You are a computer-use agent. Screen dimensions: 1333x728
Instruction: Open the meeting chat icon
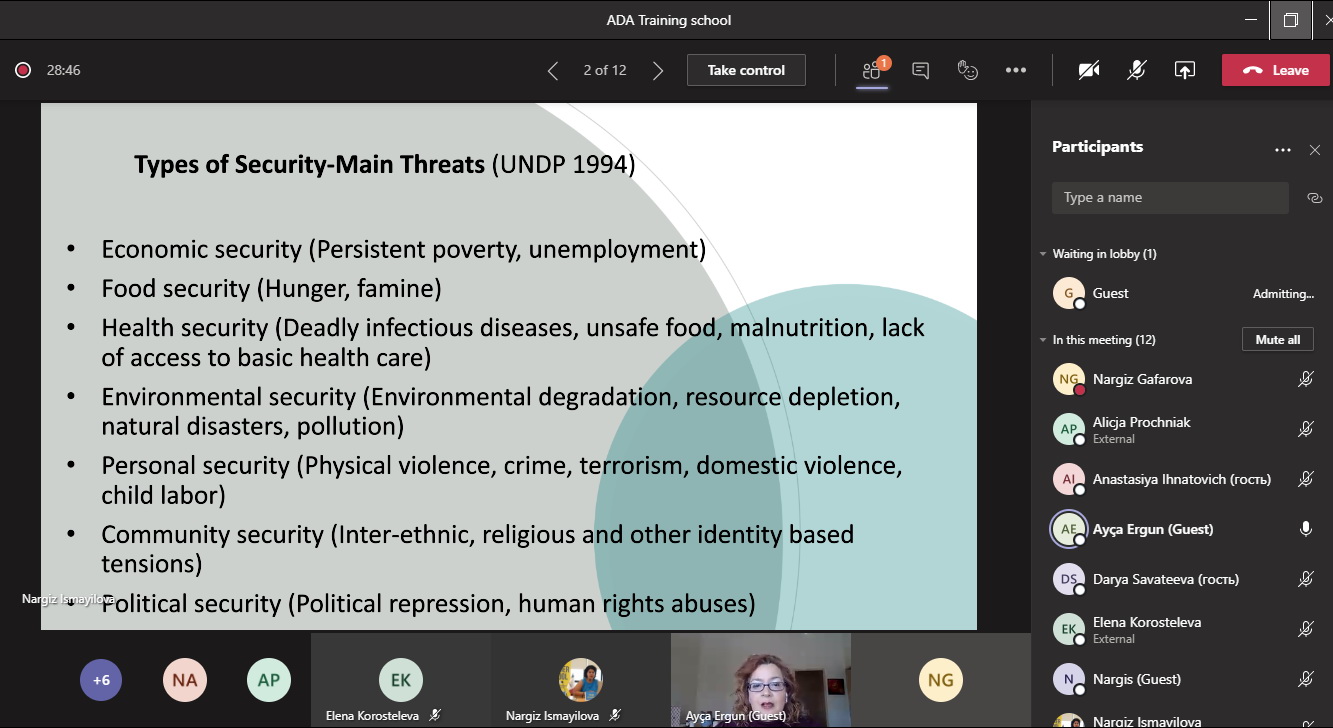pyautogui.click(x=920, y=70)
